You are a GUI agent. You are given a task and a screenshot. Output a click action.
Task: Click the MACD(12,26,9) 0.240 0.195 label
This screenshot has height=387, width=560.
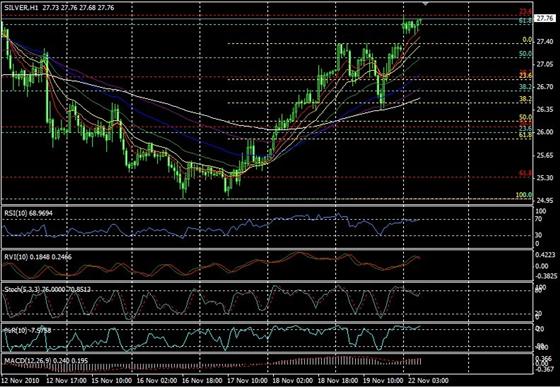[46, 361]
